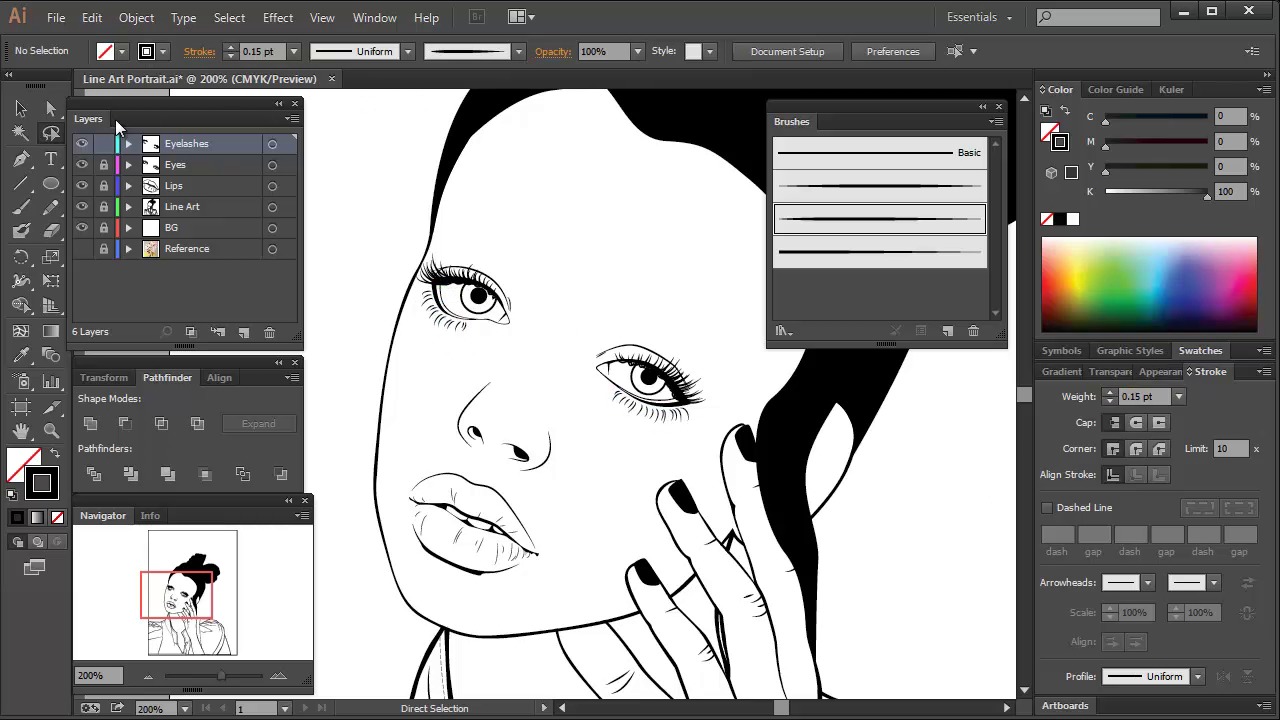Screen dimensions: 1280x720
Task: Select the Paintbrush tool
Action: (21, 208)
